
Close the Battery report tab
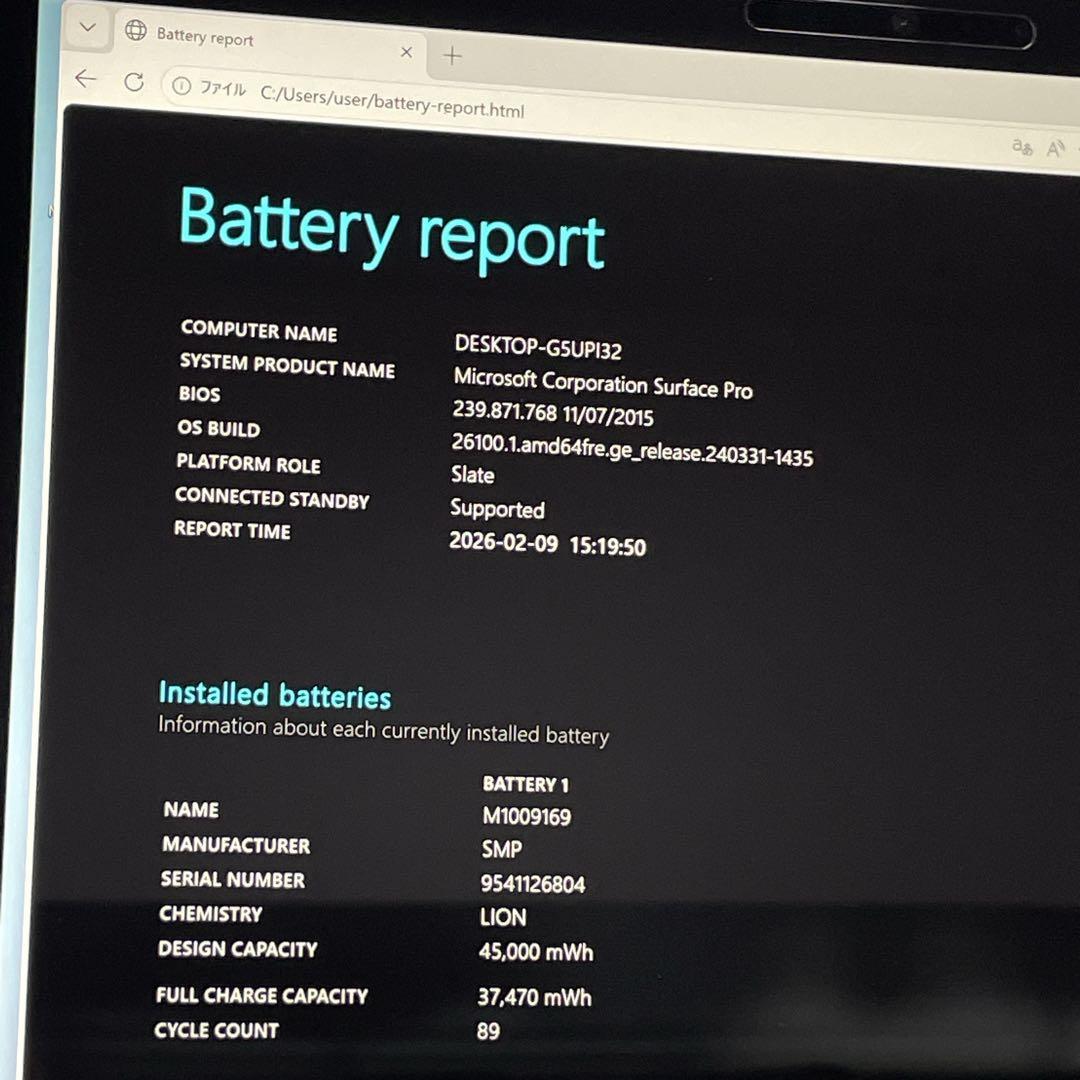click(406, 51)
